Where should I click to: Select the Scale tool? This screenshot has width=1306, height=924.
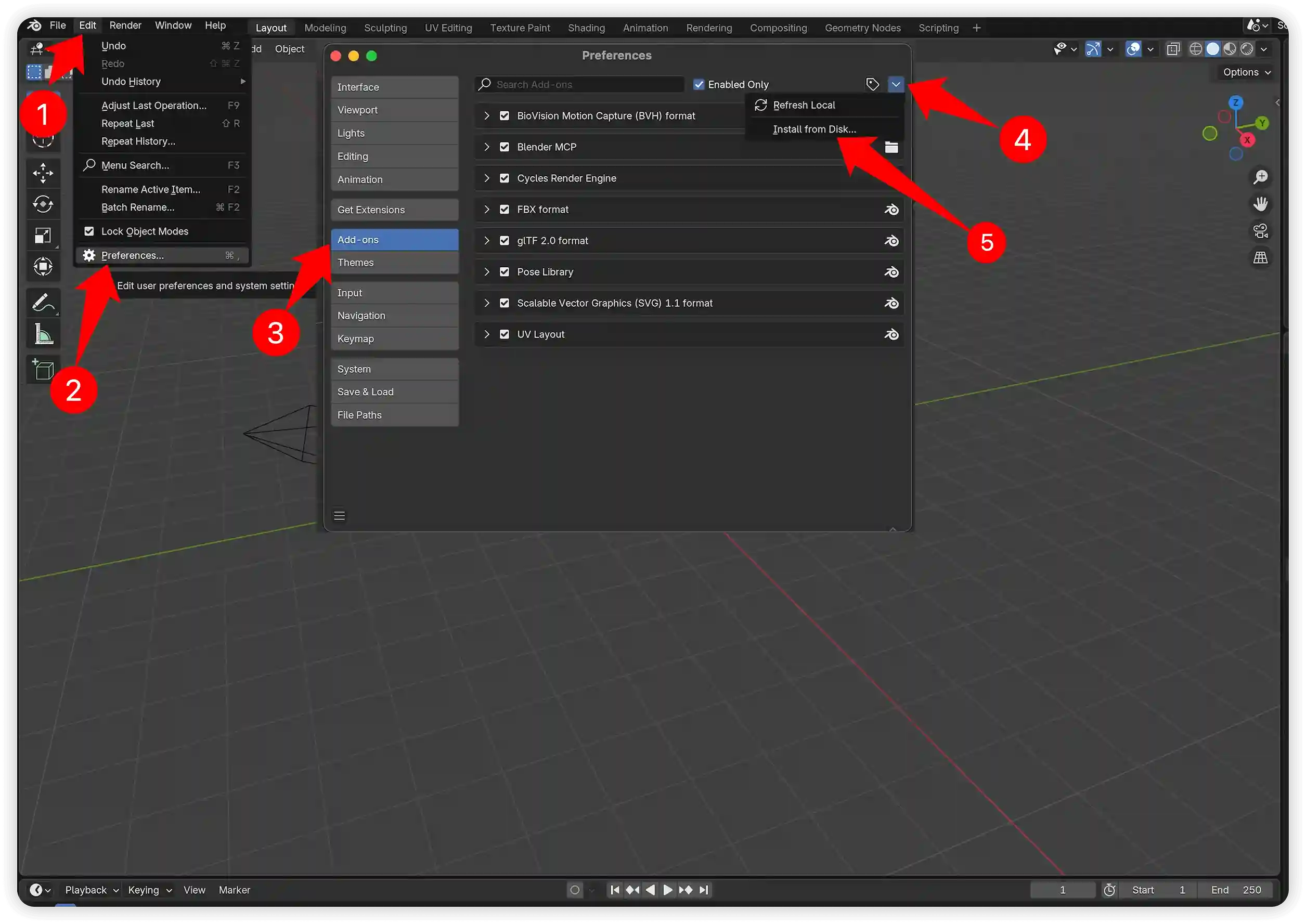[x=43, y=235]
